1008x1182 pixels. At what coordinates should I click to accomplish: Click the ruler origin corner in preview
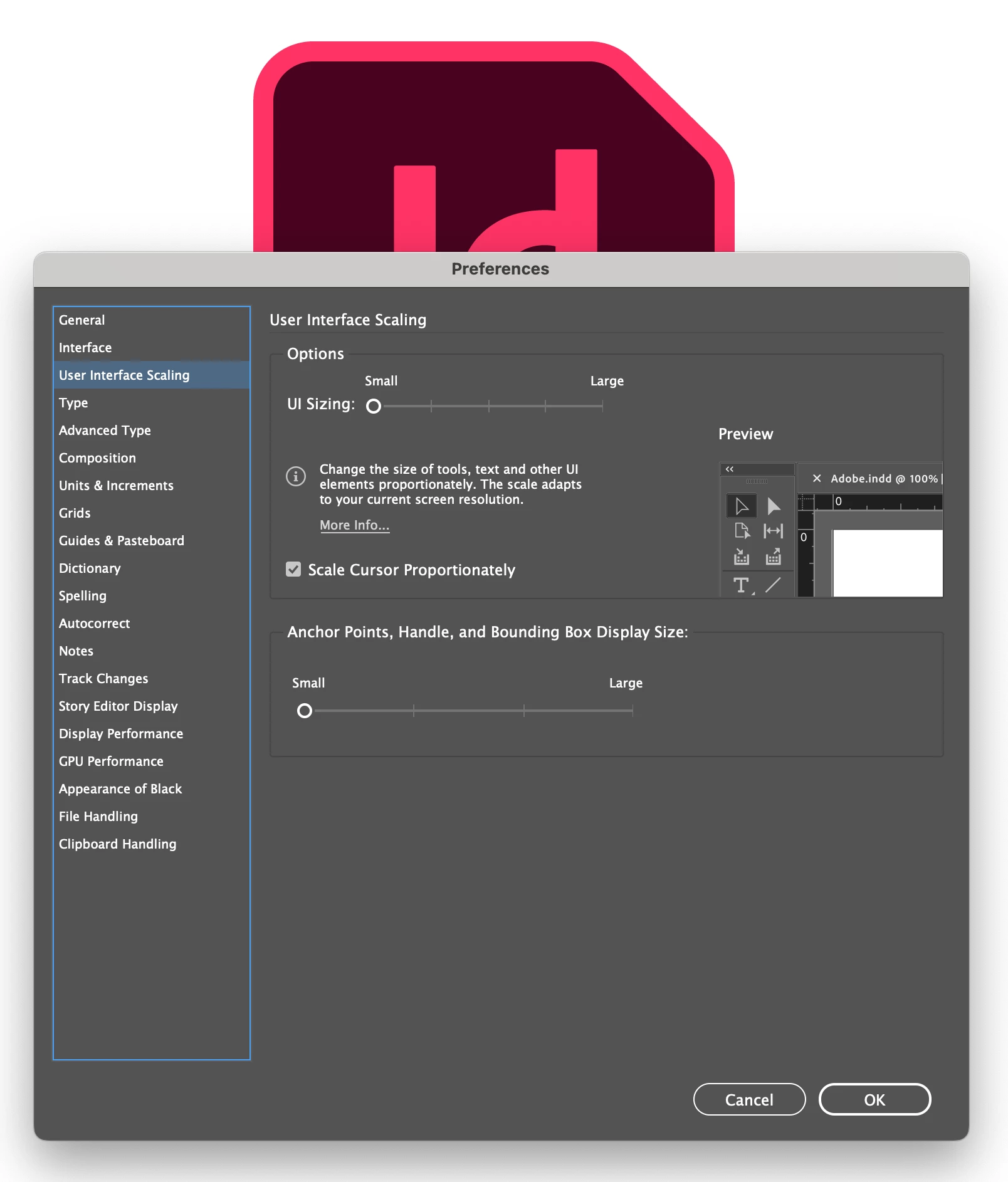point(806,502)
